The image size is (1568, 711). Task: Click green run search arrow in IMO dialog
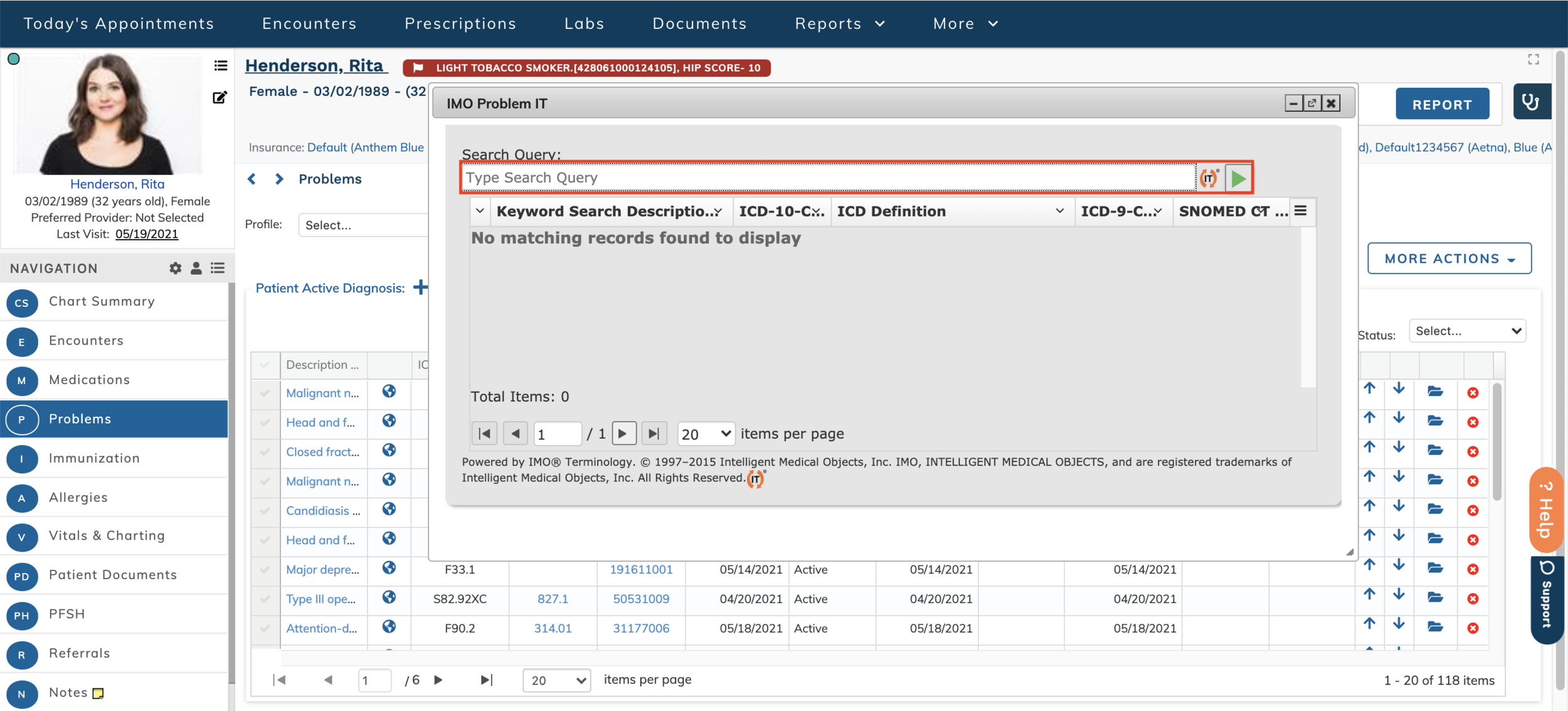pos(1238,178)
